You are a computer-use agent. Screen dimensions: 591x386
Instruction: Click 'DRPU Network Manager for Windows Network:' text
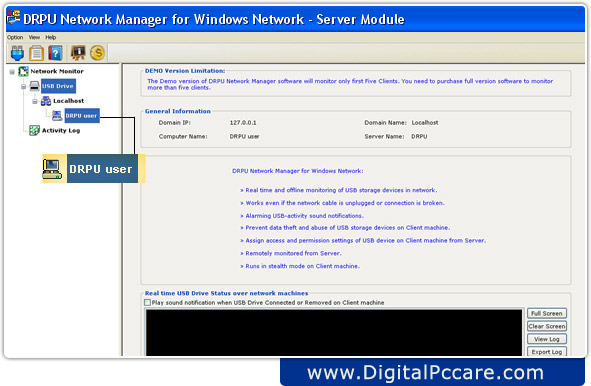298,171
